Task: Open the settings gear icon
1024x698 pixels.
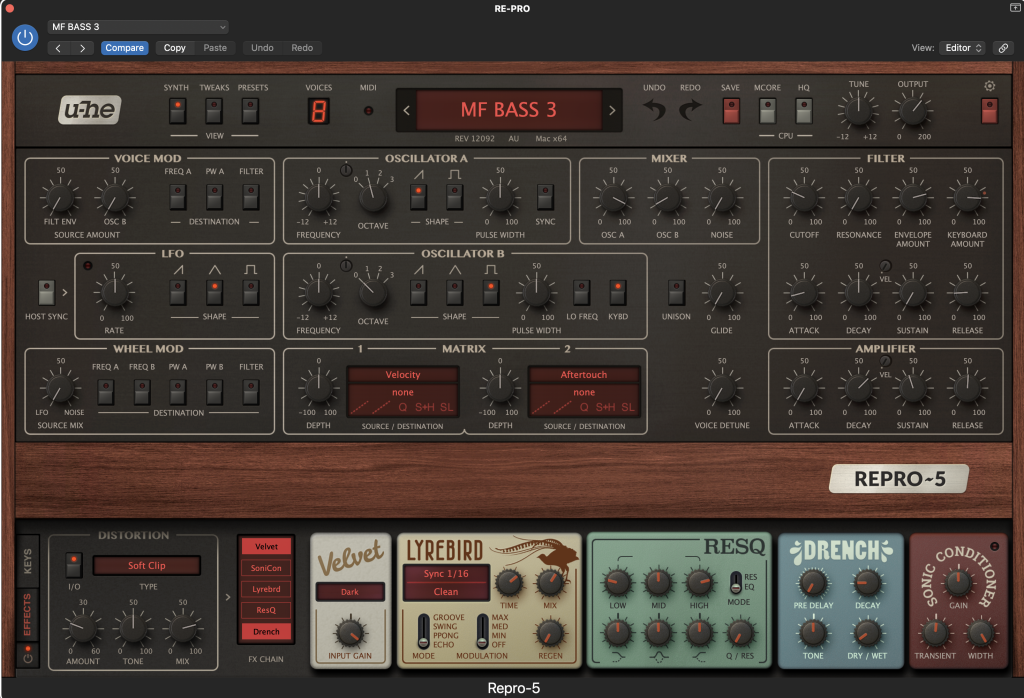Action: (989, 86)
